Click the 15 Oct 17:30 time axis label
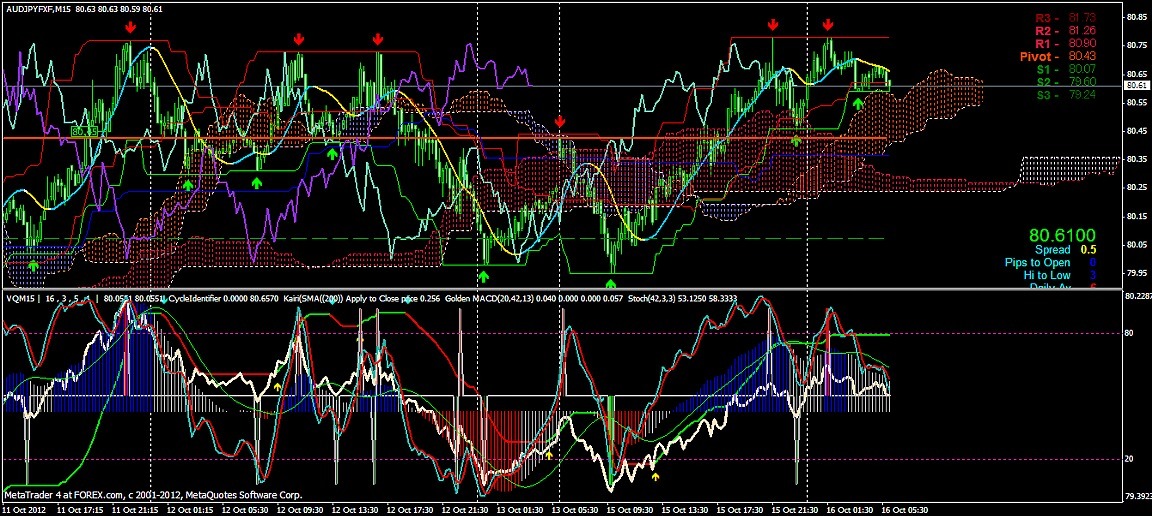 point(738,509)
